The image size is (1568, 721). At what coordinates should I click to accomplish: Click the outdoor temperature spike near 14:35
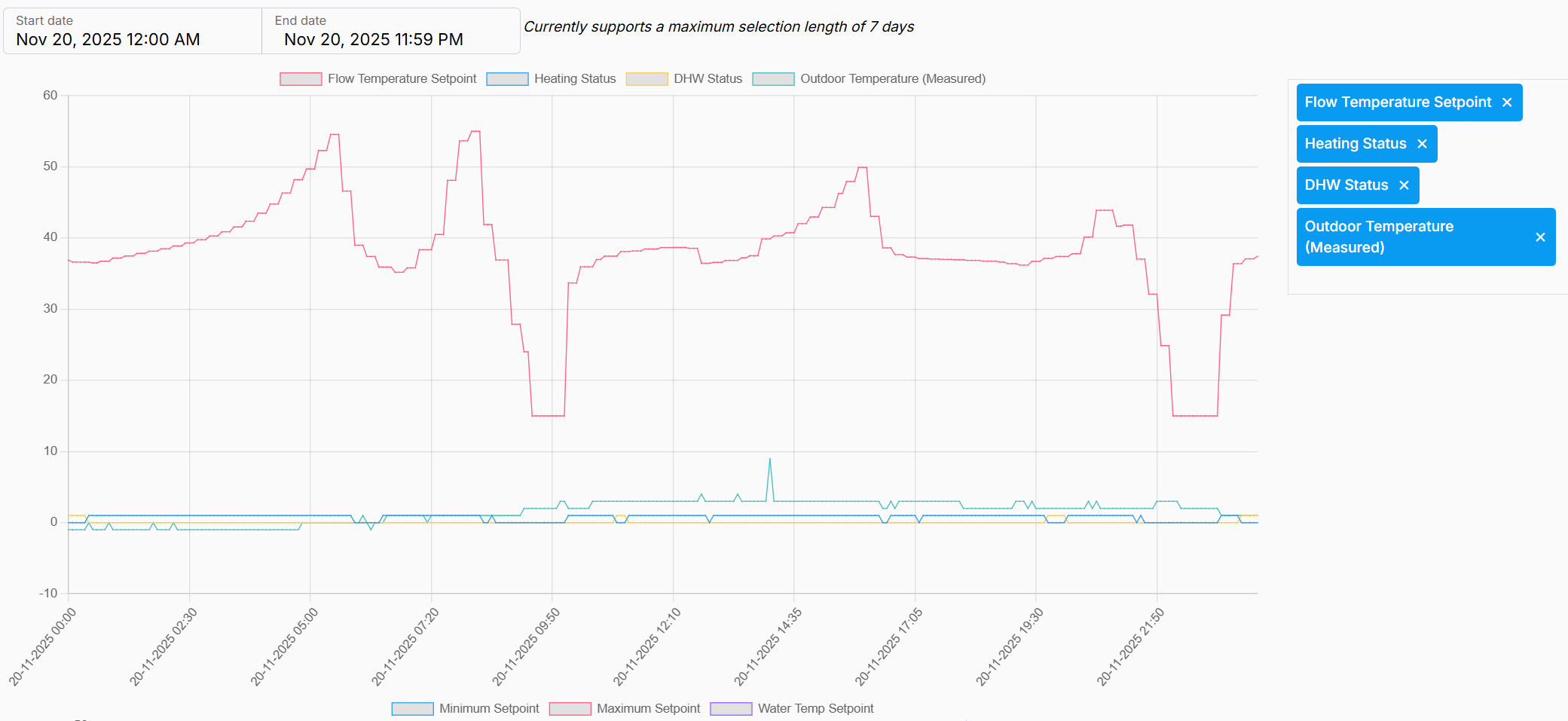tap(769, 459)
